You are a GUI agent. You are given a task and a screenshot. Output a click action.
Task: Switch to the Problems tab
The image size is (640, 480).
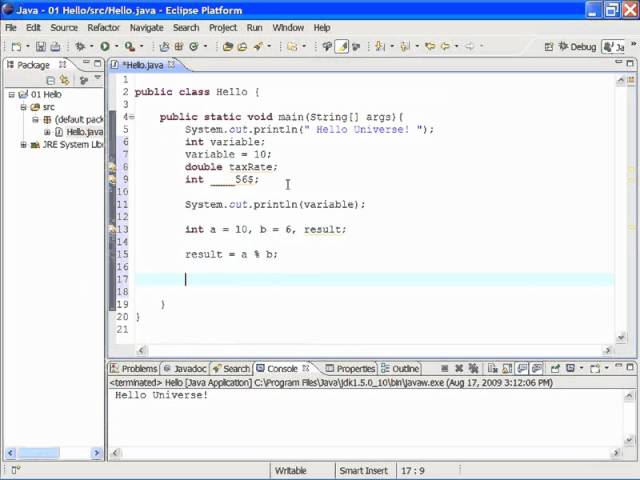134,369
